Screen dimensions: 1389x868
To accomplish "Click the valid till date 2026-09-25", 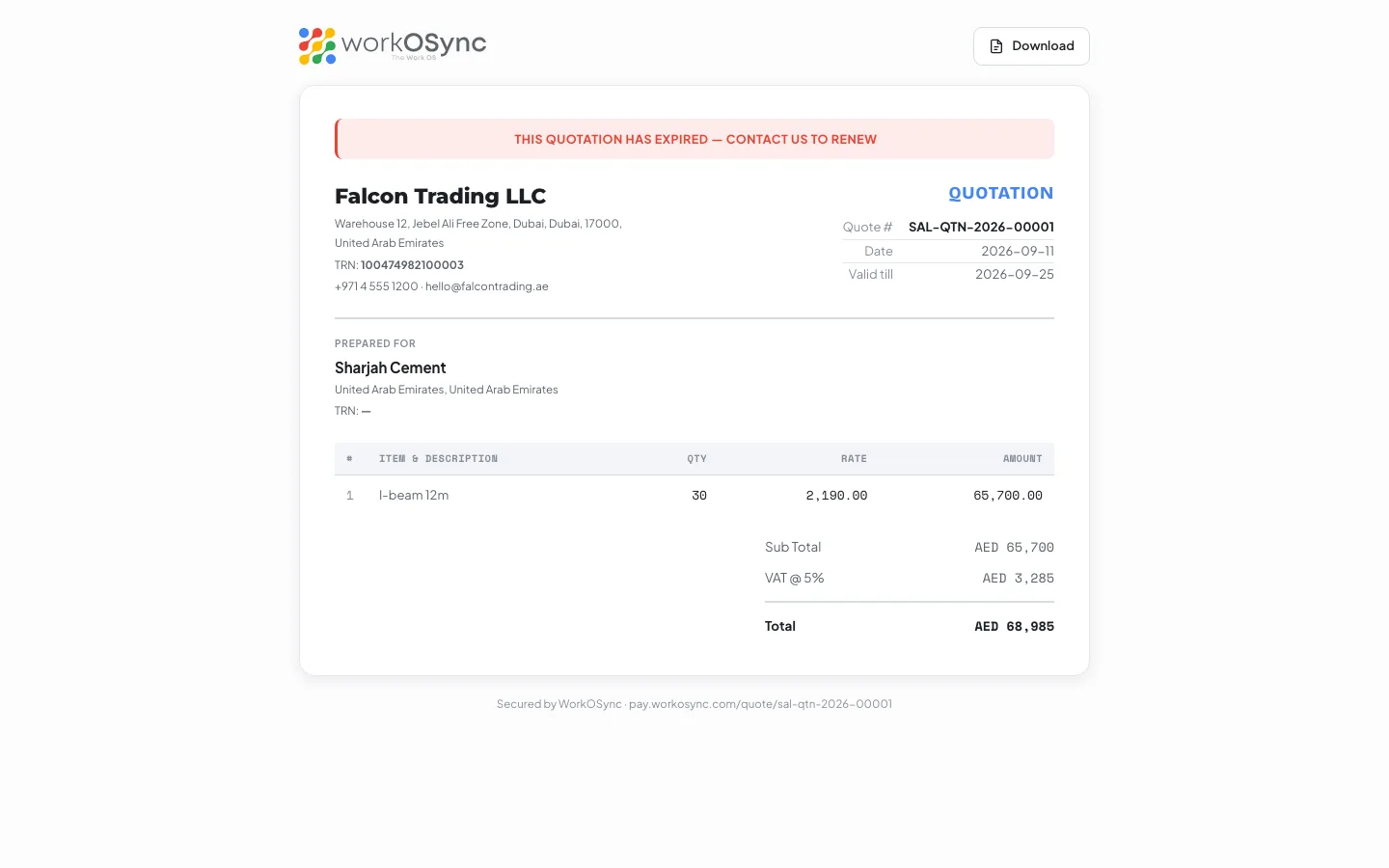I will click(x=1015, y=274).
